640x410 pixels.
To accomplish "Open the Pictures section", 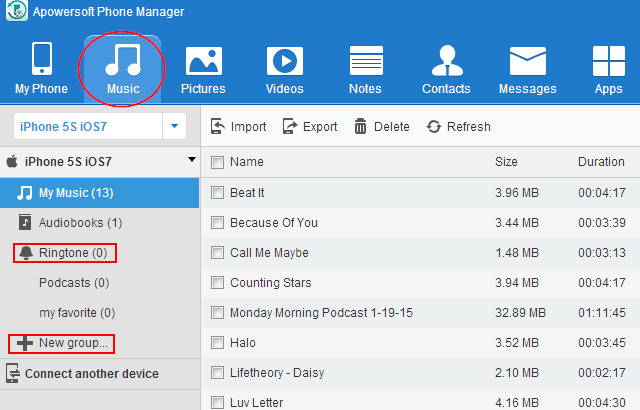I will point(203,62).
